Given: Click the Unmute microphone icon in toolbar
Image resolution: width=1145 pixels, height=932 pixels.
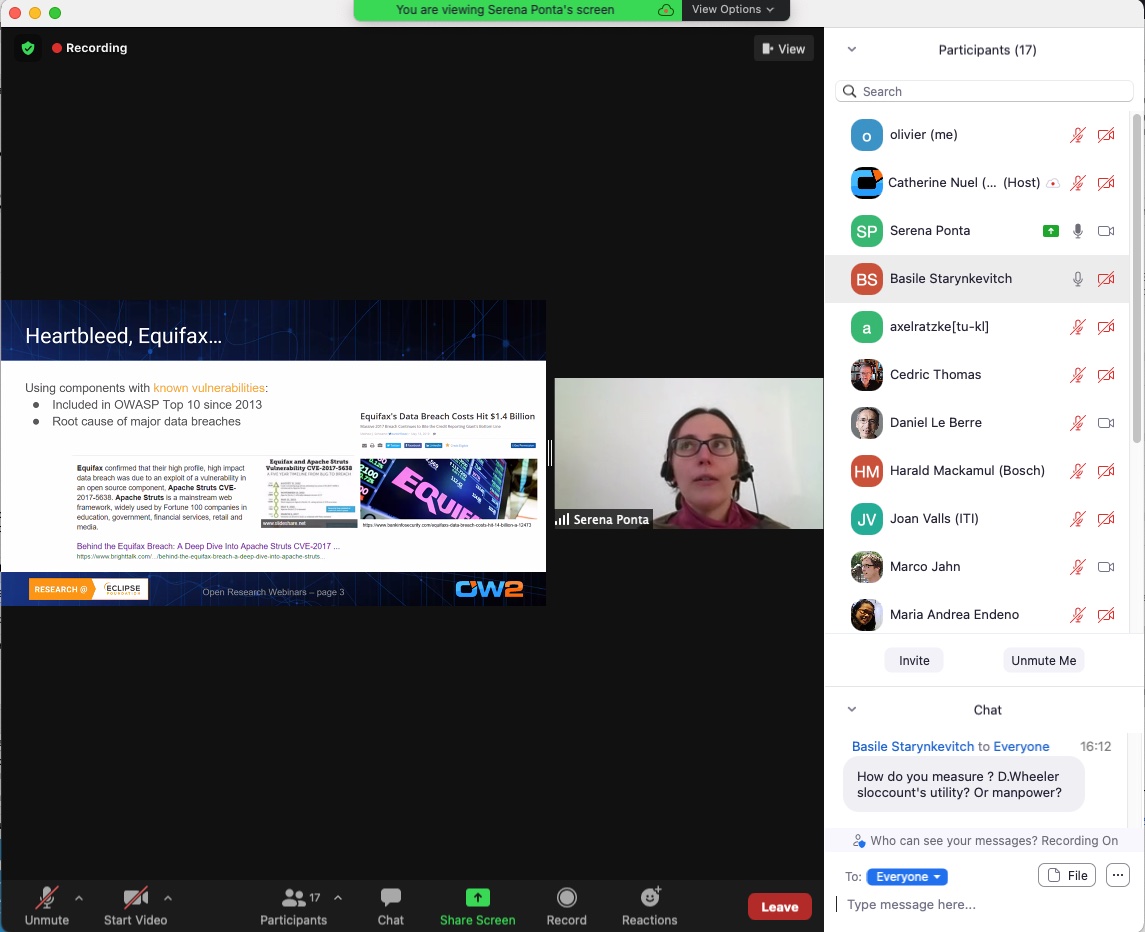Looking at the screenshot, I should 47,897.
